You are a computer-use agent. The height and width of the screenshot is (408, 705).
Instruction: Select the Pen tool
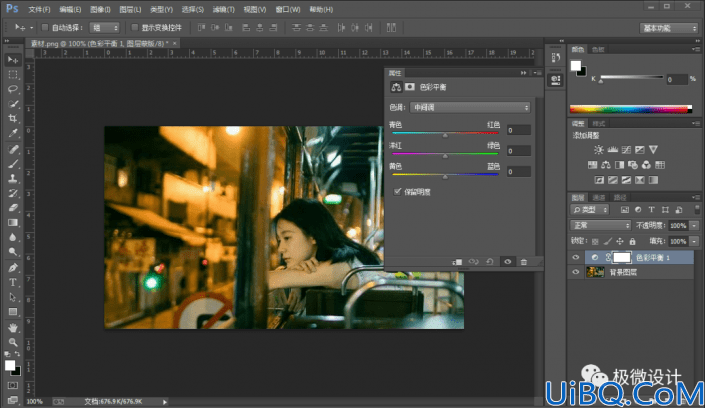tap(13, 268)
